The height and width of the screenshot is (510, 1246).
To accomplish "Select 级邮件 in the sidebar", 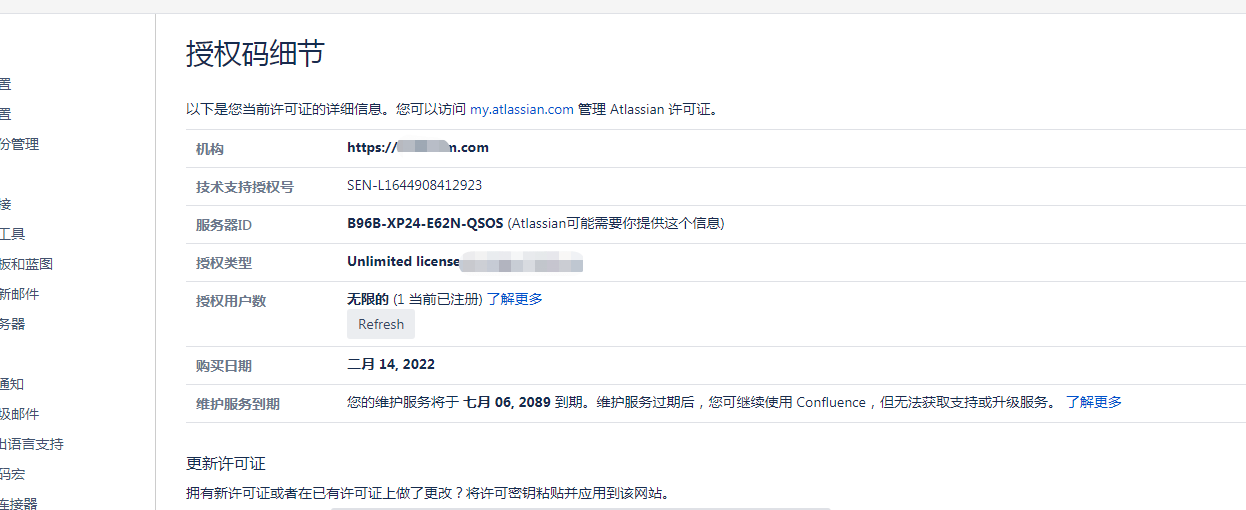I will 19,414.
